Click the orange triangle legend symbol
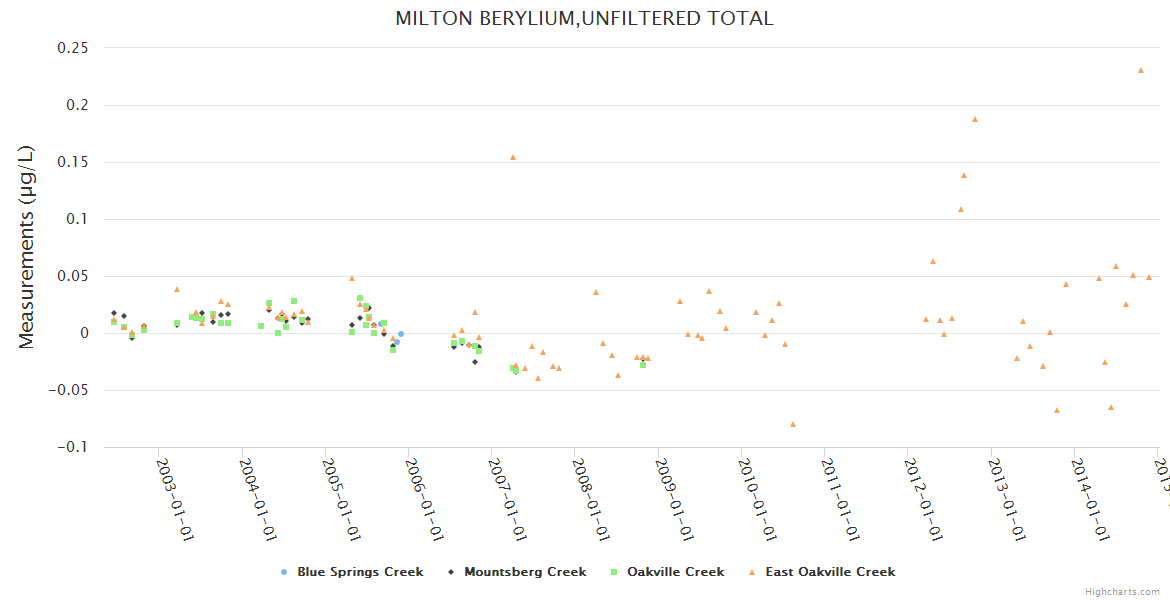1170x600 pixels. (752, 572)
